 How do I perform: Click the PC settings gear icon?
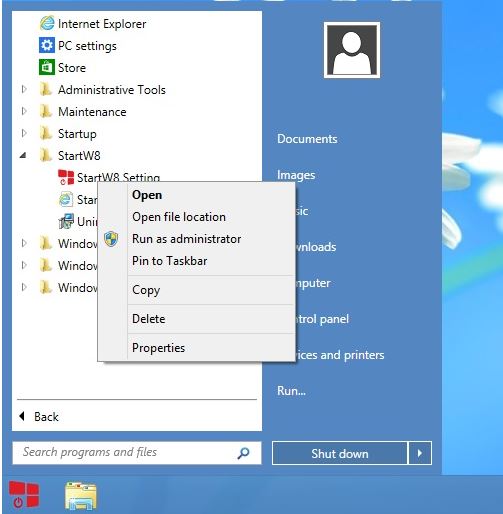(x=47, y=45)
